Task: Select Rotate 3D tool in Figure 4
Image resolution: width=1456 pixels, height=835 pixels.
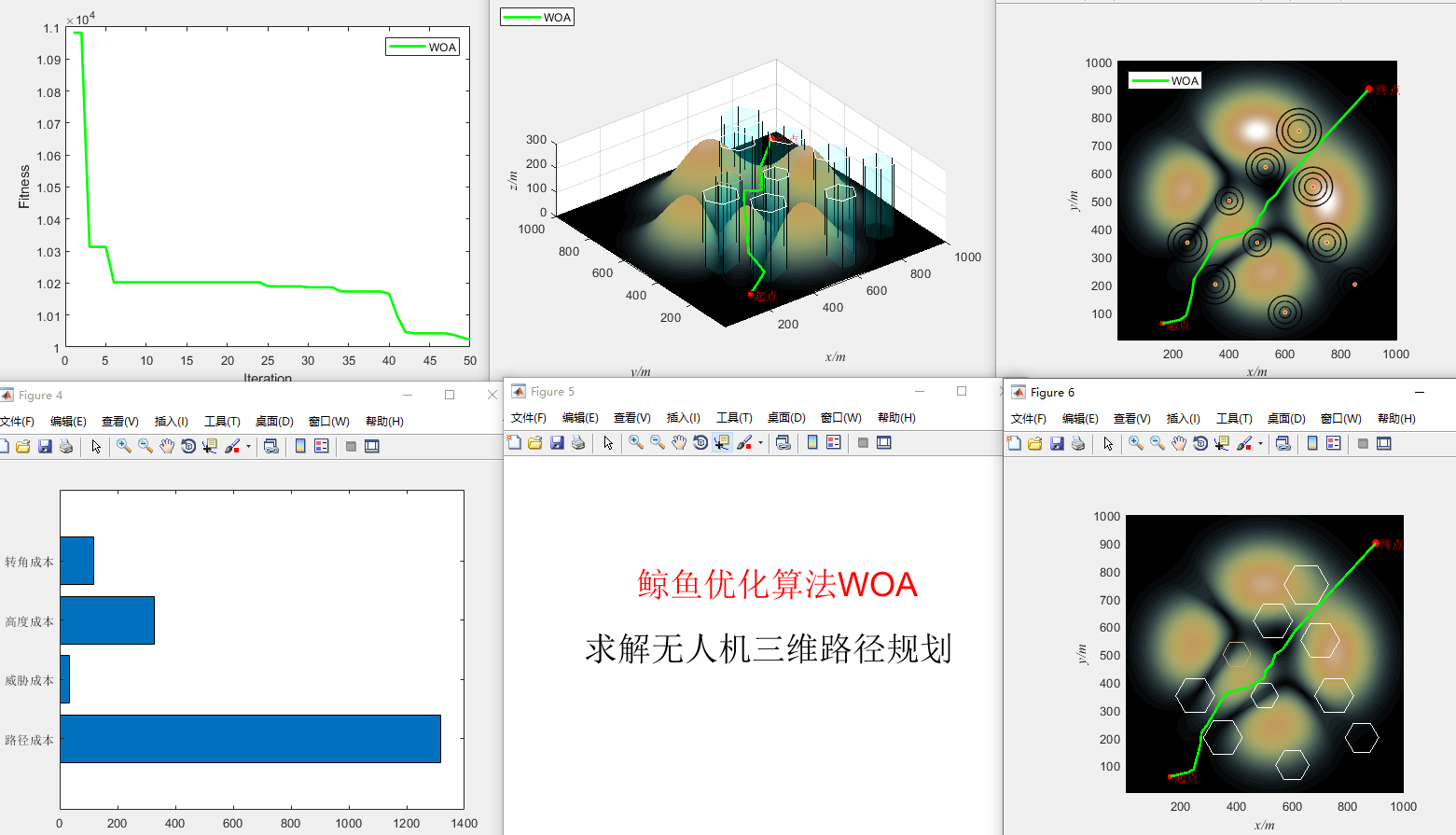Action: (188, 447)
